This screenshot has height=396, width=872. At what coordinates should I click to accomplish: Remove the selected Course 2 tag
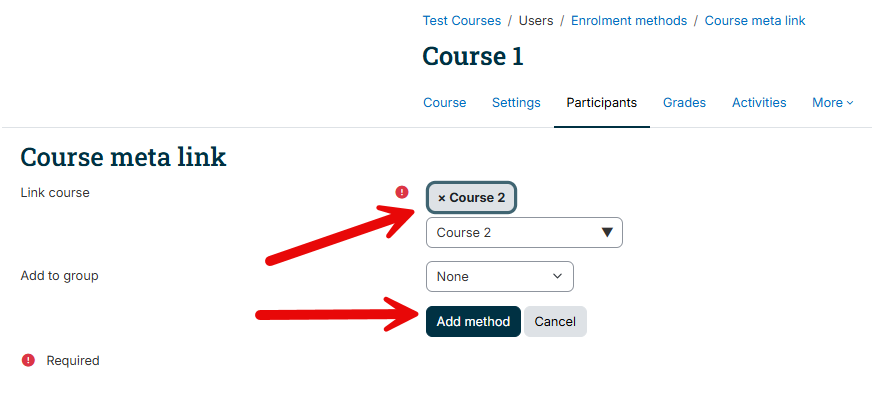(472, 197)
